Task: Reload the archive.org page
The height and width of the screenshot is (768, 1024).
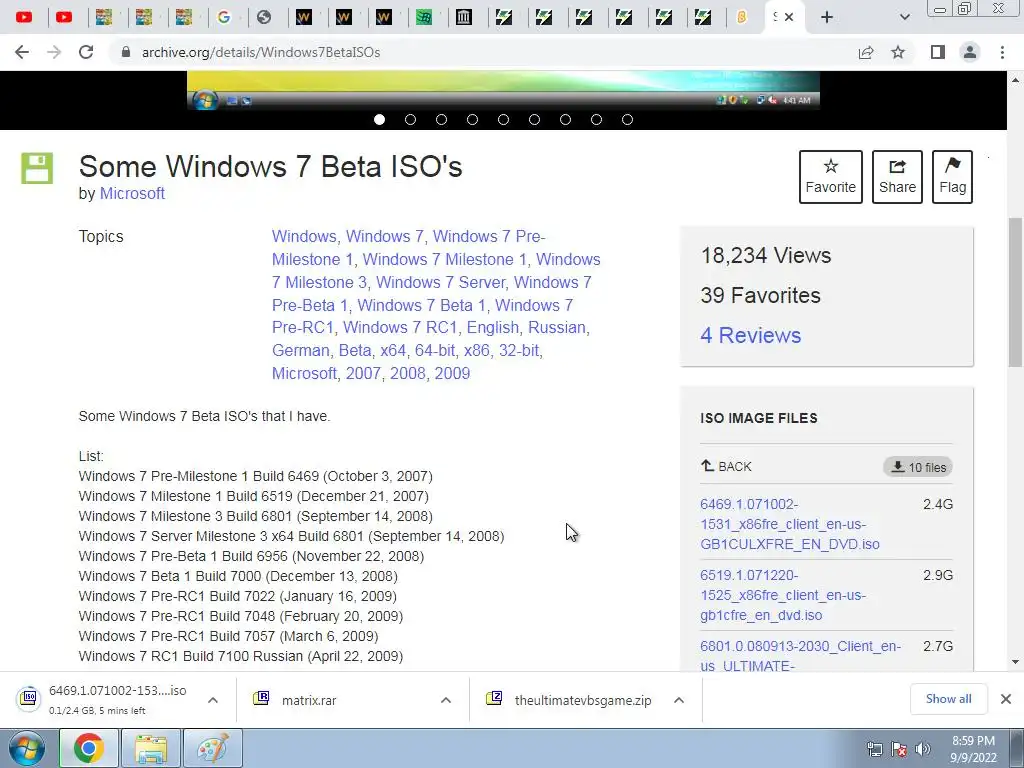Action: [86, 52]
